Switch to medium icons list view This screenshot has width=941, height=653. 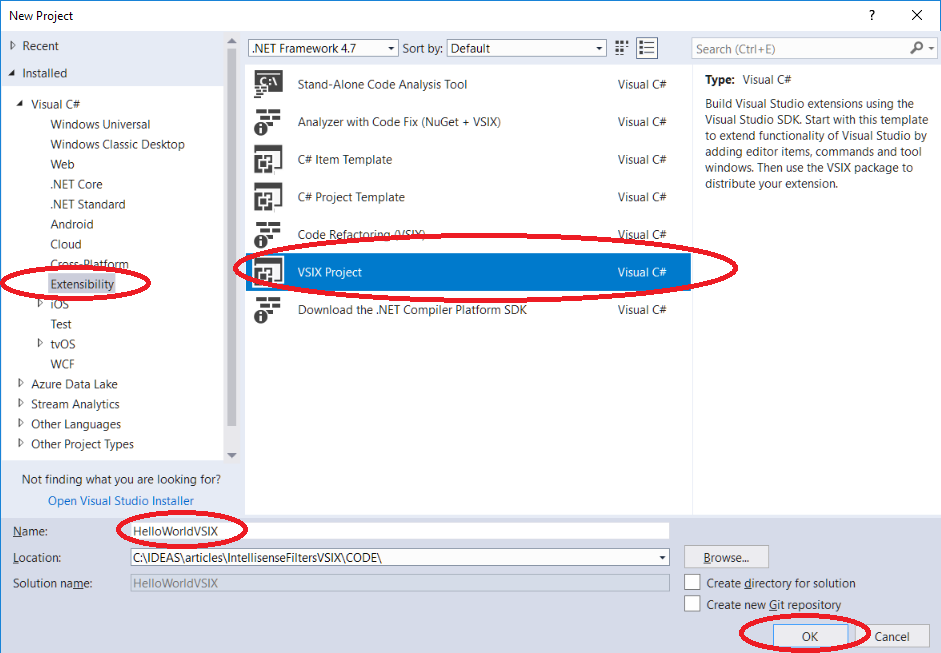pyautogui.click(x=647, y=48)
